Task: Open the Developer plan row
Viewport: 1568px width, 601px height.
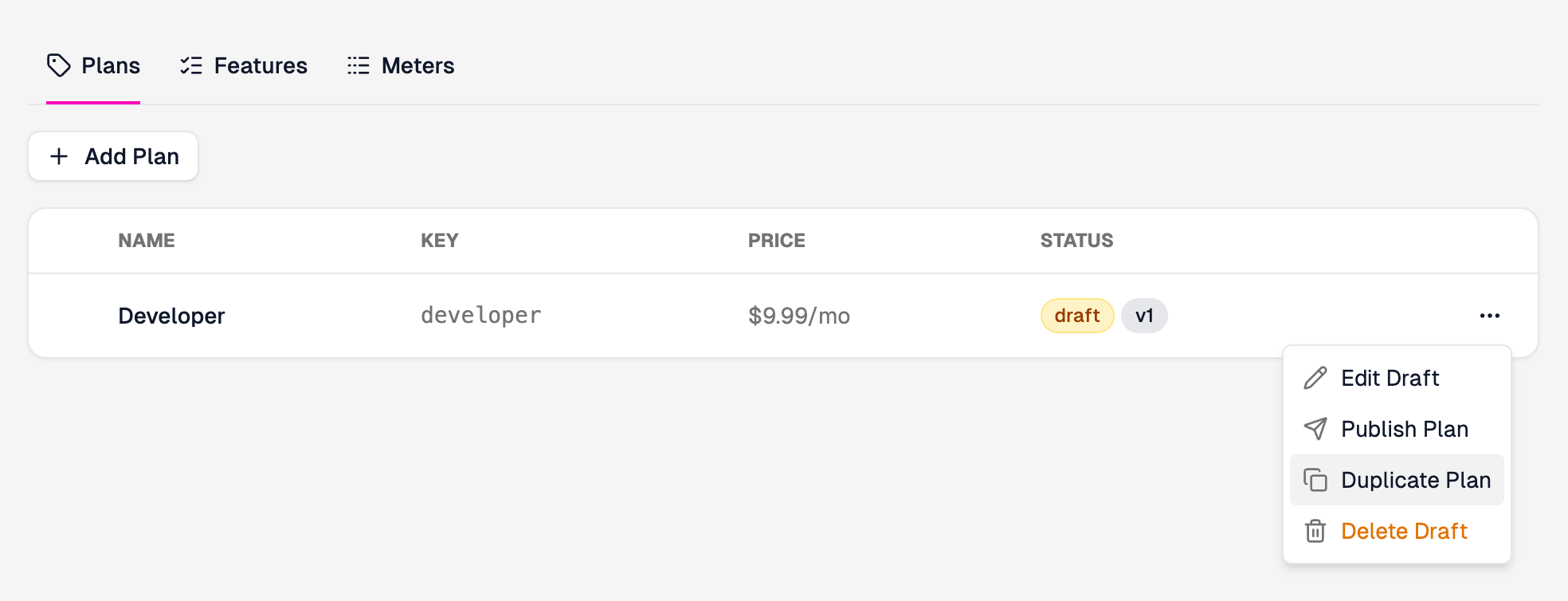Action: point(171,315)
